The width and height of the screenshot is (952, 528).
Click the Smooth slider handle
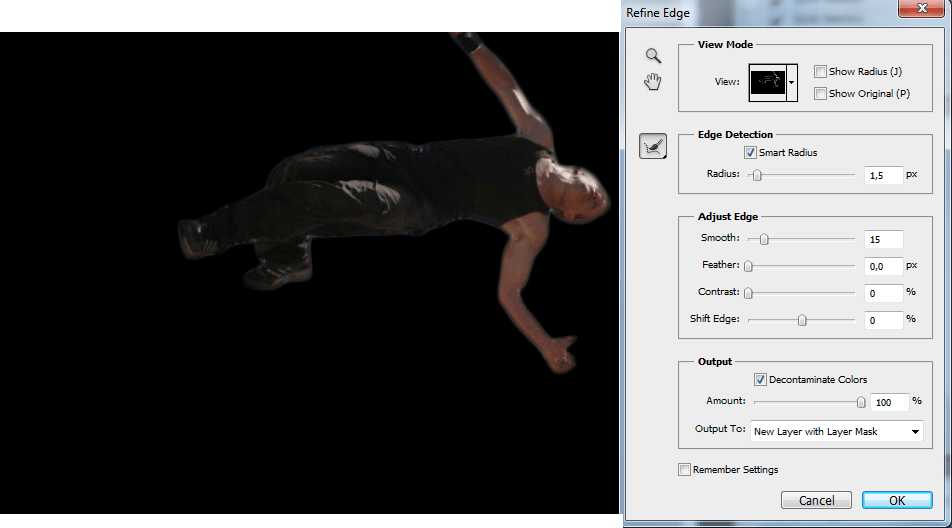[764, 239]
